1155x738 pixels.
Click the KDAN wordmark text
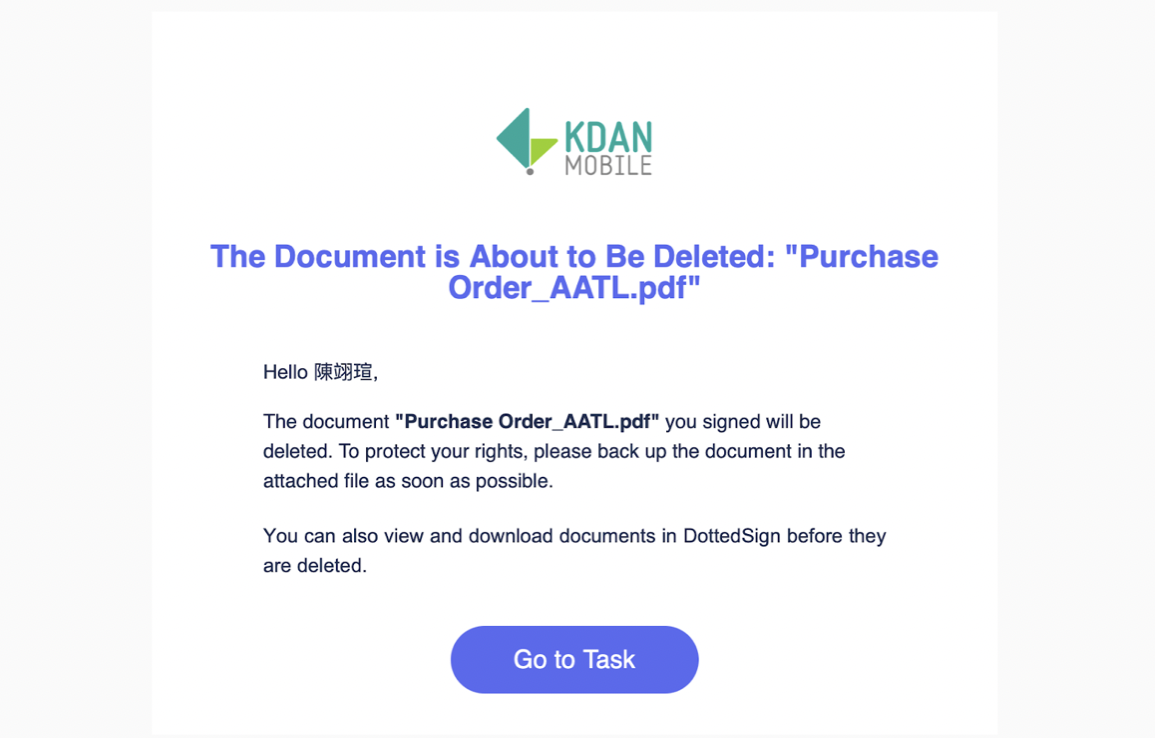(608, 137)
